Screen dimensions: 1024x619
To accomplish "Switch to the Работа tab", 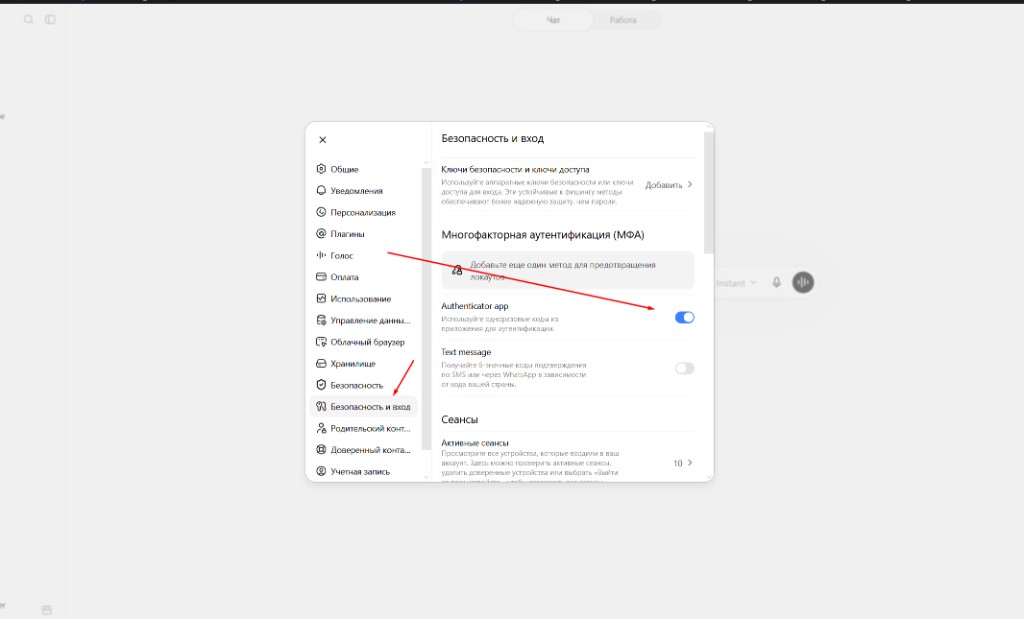I will 623,20.
